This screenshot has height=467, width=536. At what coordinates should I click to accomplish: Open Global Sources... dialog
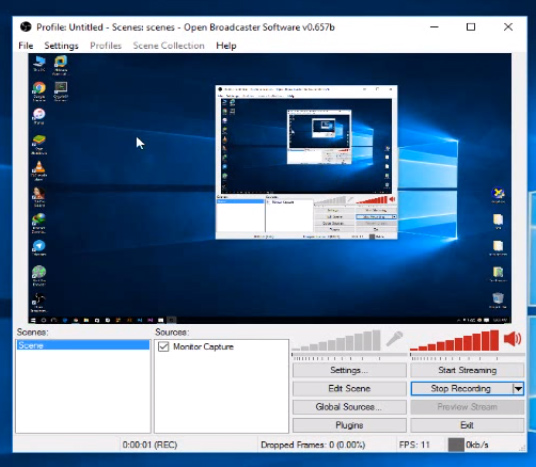tap(349, 407)
